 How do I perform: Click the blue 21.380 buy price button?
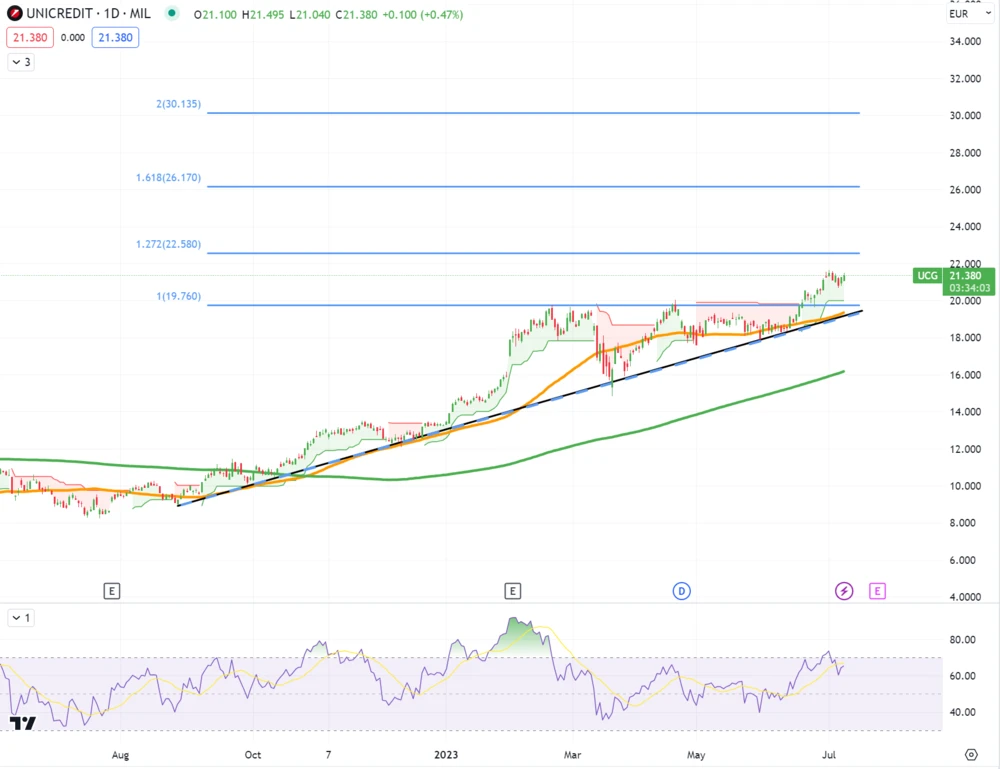115,38
